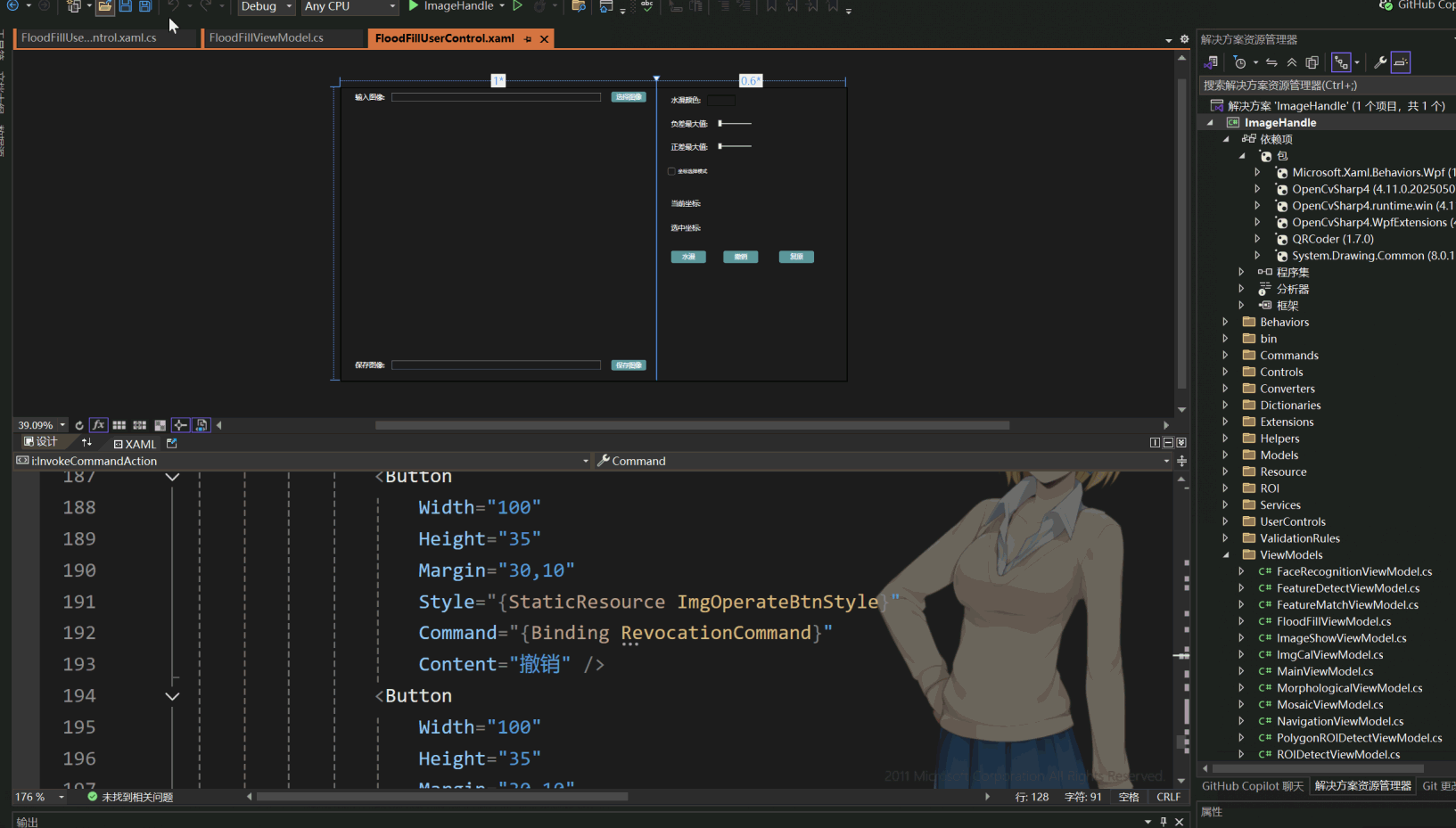Viewport: 1456px width, 828px height.
Task: Click the 水漫 button on the design surface
Action: point(688,257)
